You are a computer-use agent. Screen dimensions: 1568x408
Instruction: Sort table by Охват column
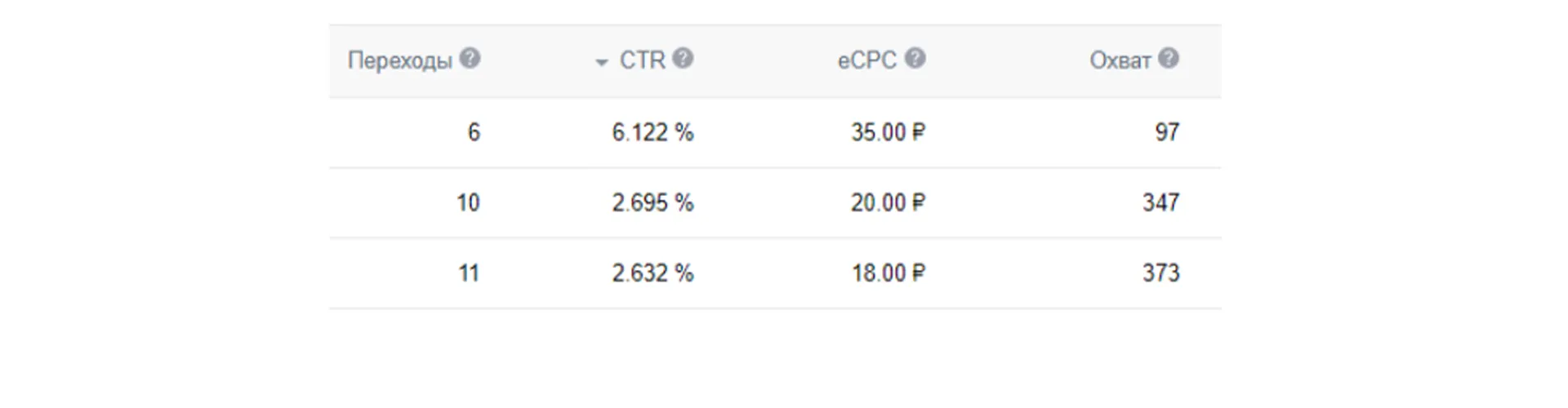point(1120,60)
